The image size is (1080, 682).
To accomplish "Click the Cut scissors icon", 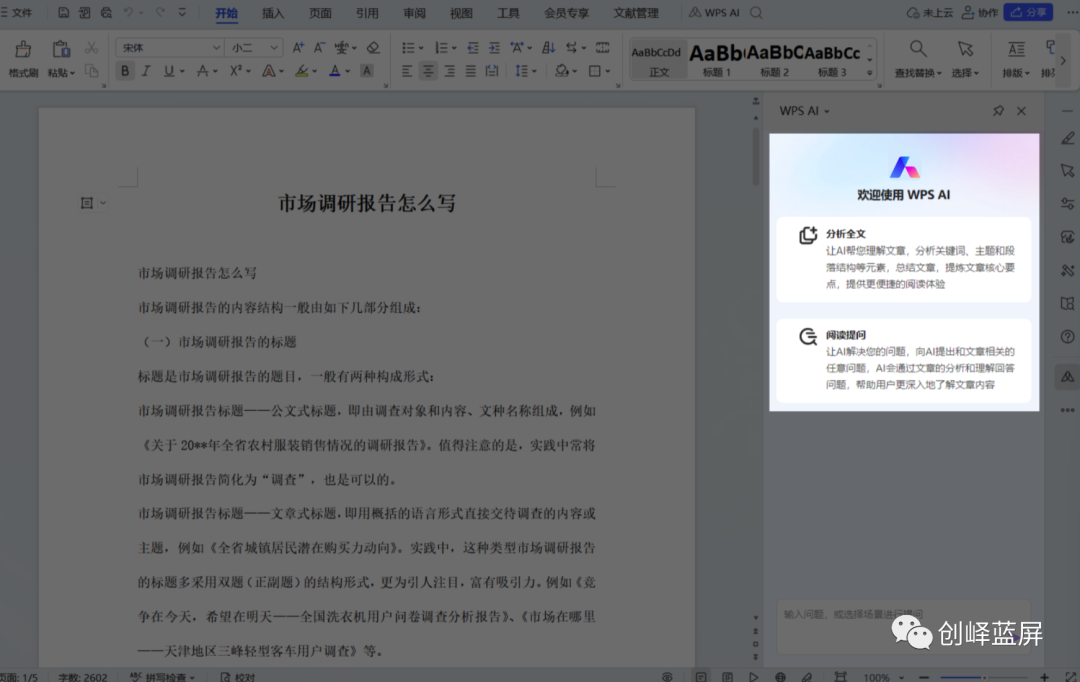I will click(x=91, y=48).
